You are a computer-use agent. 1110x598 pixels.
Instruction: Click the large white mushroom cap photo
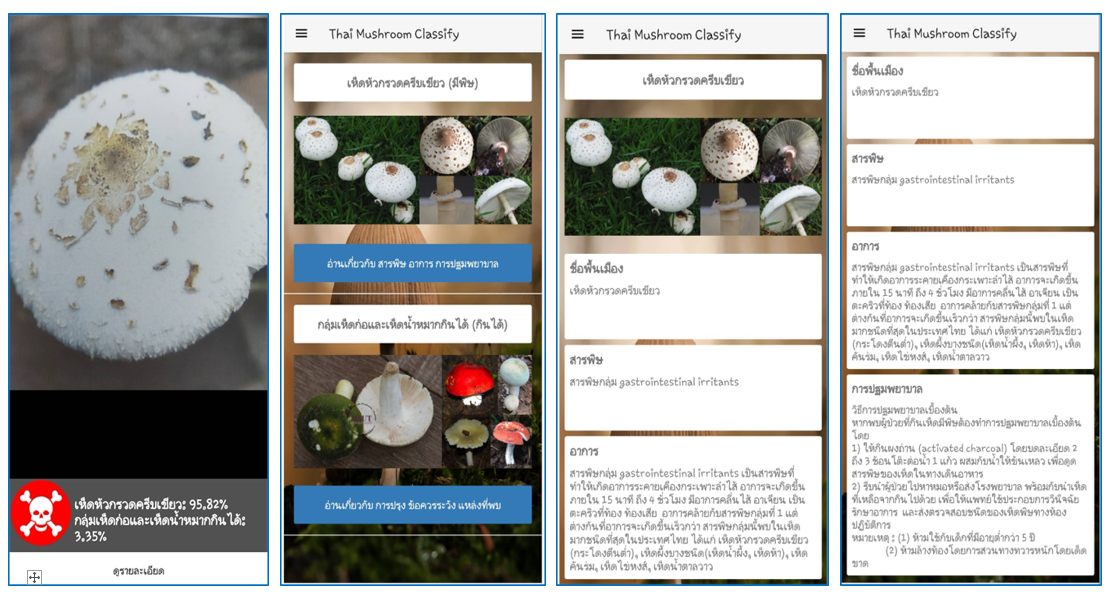point(138,200)
